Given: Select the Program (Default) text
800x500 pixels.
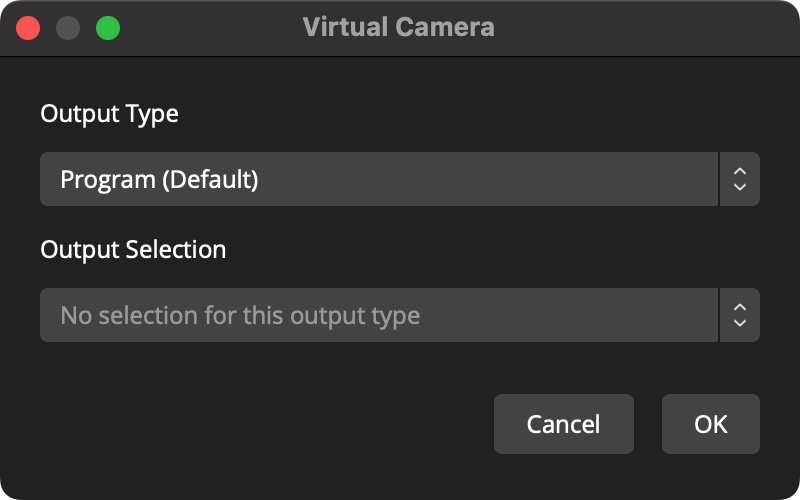Looking at the screenshot, I should click(x=159, y=180).
